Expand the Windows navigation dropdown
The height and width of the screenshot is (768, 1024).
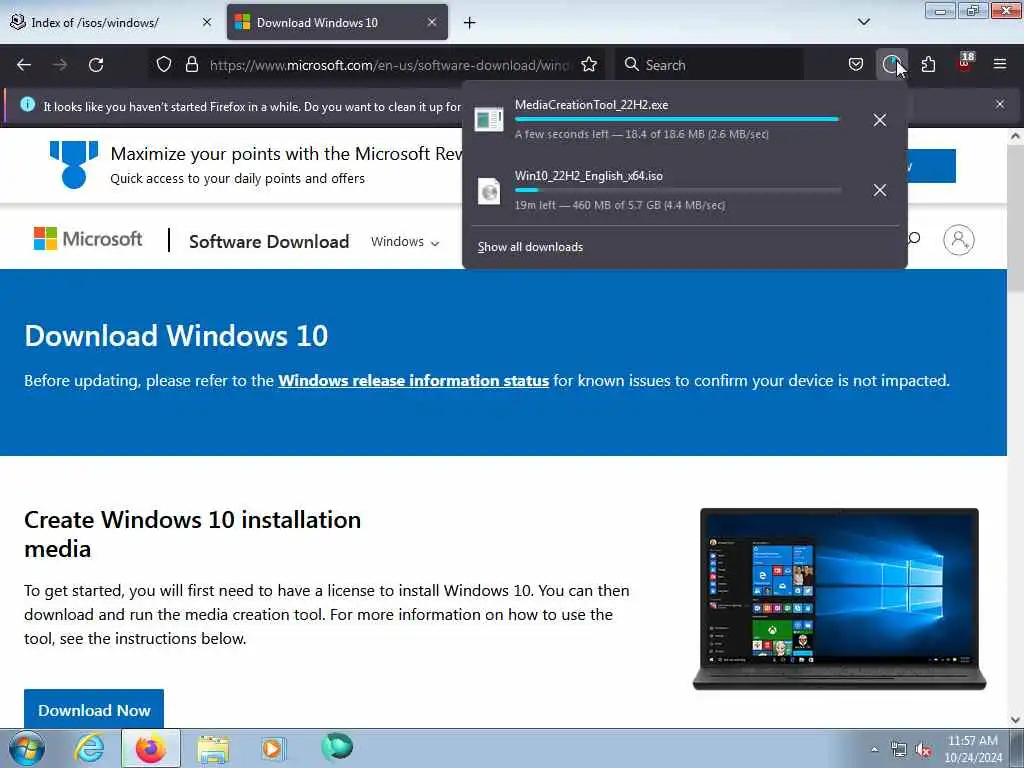click(x=405, y=242)
